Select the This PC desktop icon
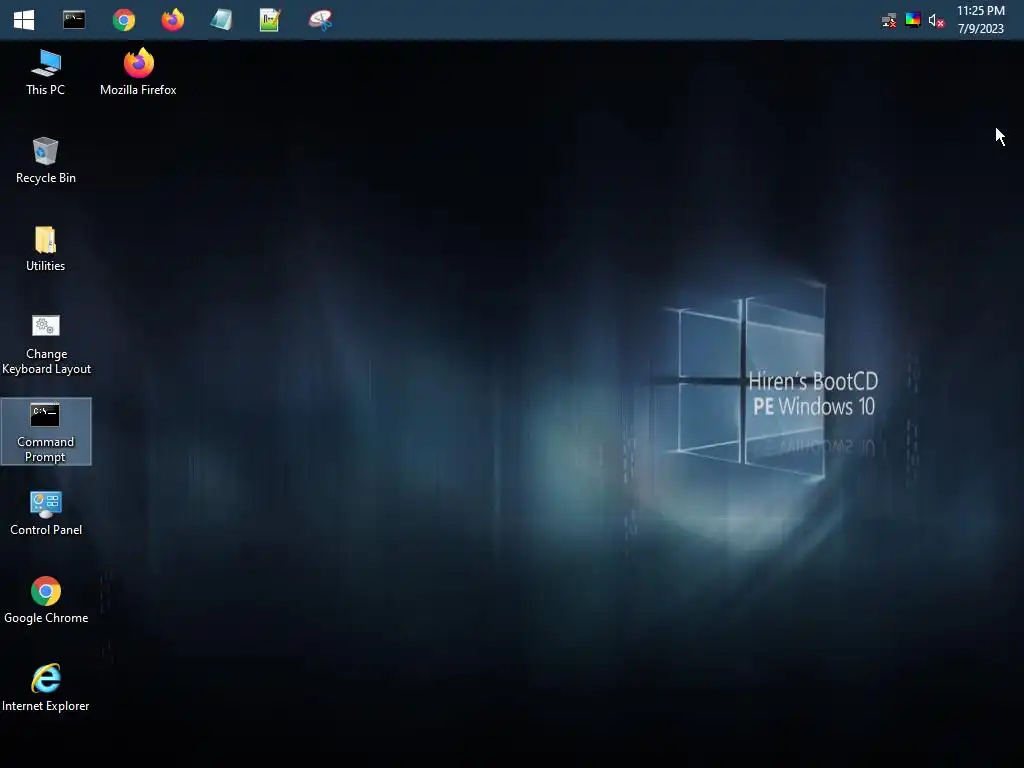Screen dimensions: 1024x768 point(46,72)
